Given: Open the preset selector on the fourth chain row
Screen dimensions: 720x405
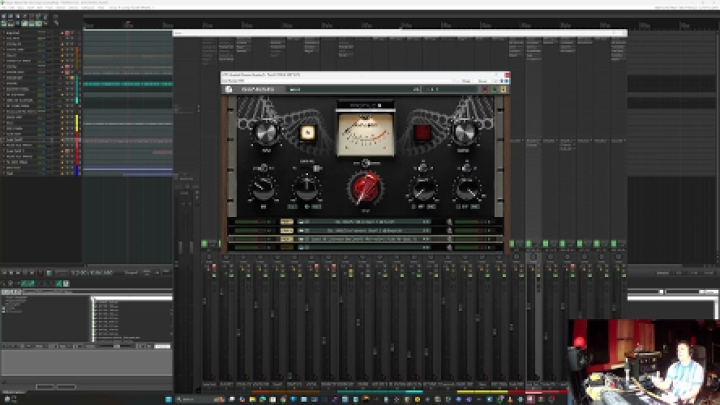Looking at the screenshot, I should (364, 248).
